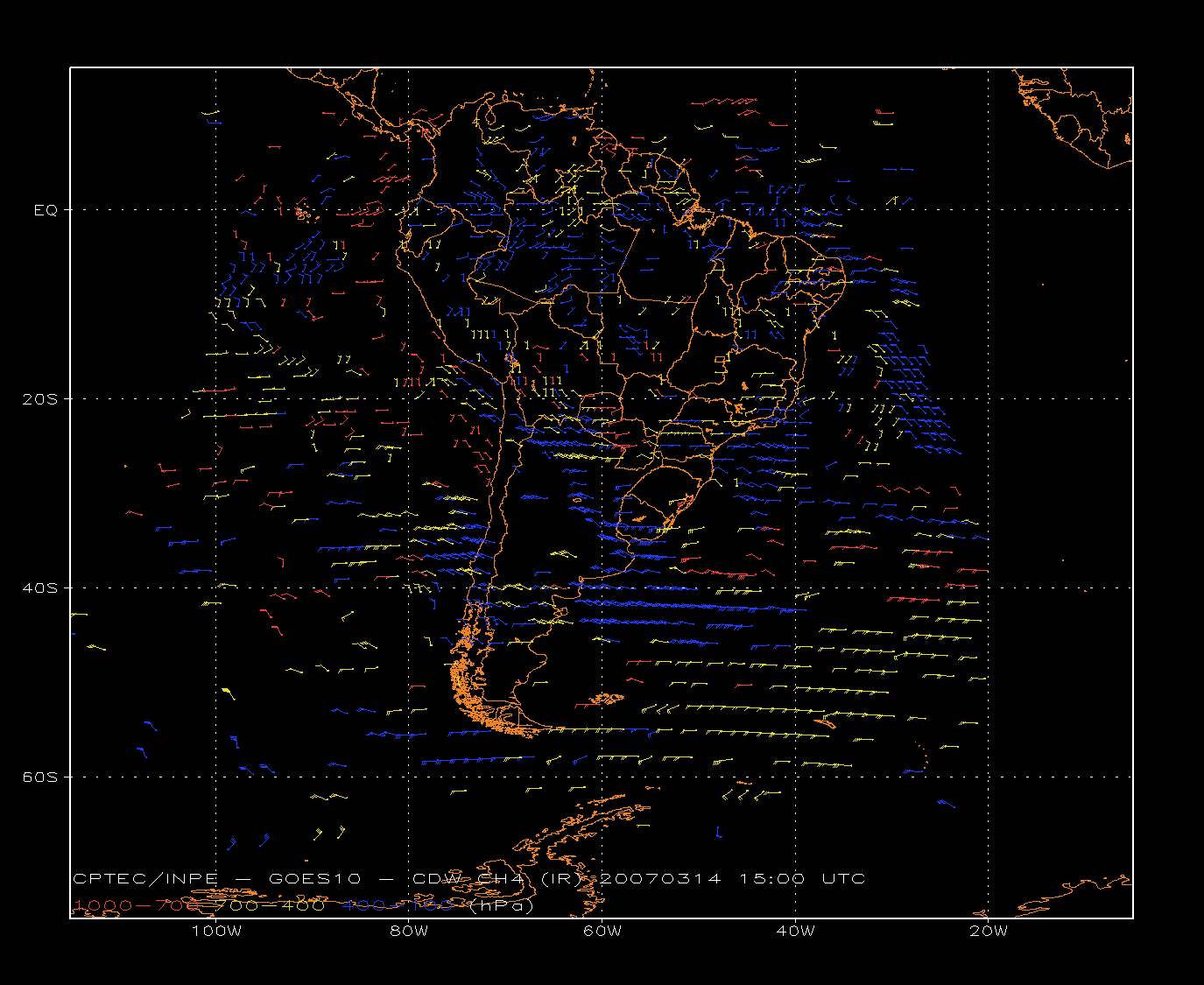Click the 20070314 date stamp

coord(661,878)
